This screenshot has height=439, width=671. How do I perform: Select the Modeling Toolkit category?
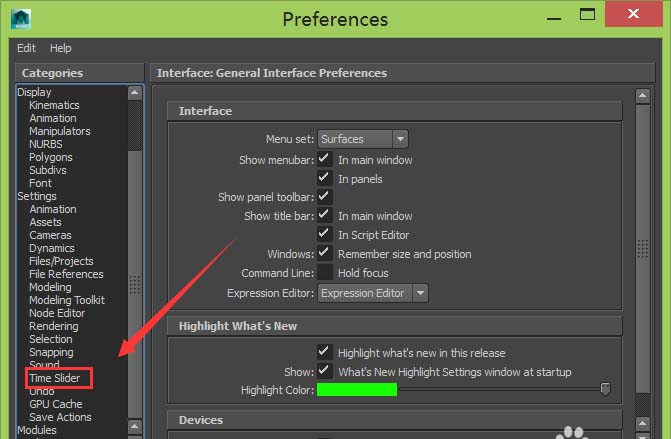tap(67, 300)
